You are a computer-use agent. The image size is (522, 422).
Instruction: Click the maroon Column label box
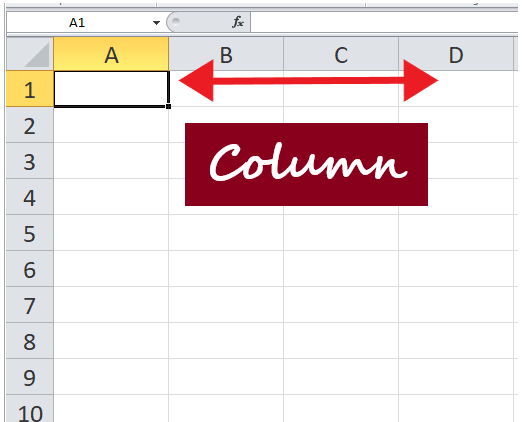[306, 164]
